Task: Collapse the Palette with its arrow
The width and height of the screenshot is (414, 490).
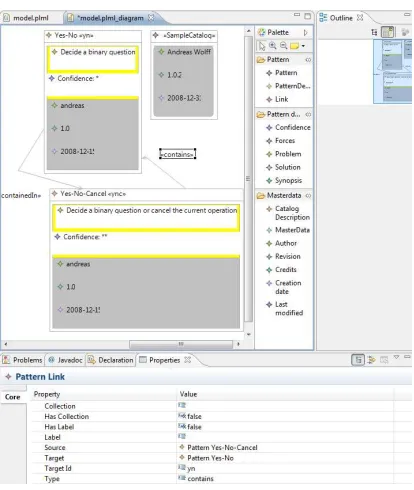Action: tap(305, 32)
